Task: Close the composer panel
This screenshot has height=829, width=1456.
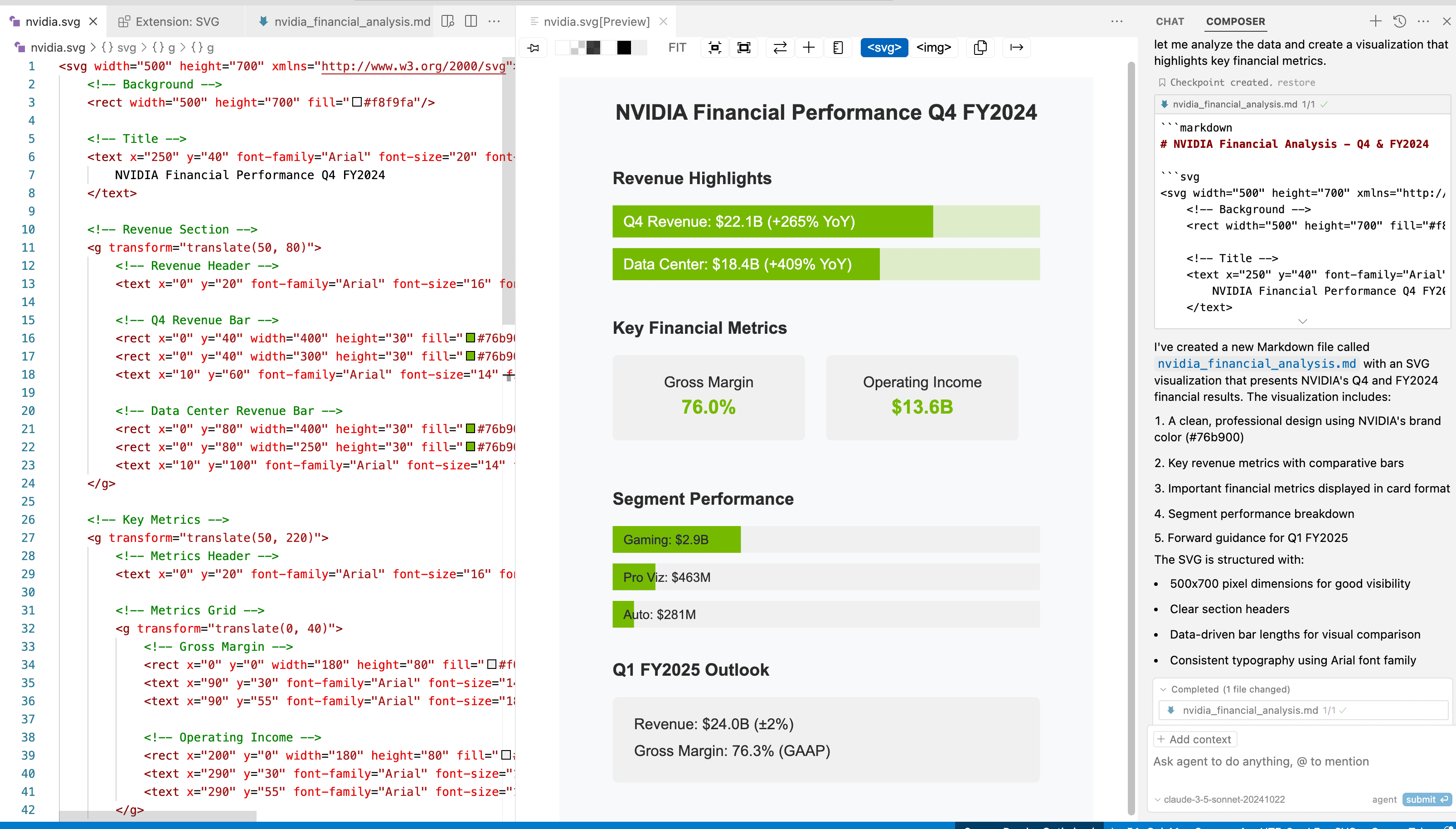Action: (1446, 22)
